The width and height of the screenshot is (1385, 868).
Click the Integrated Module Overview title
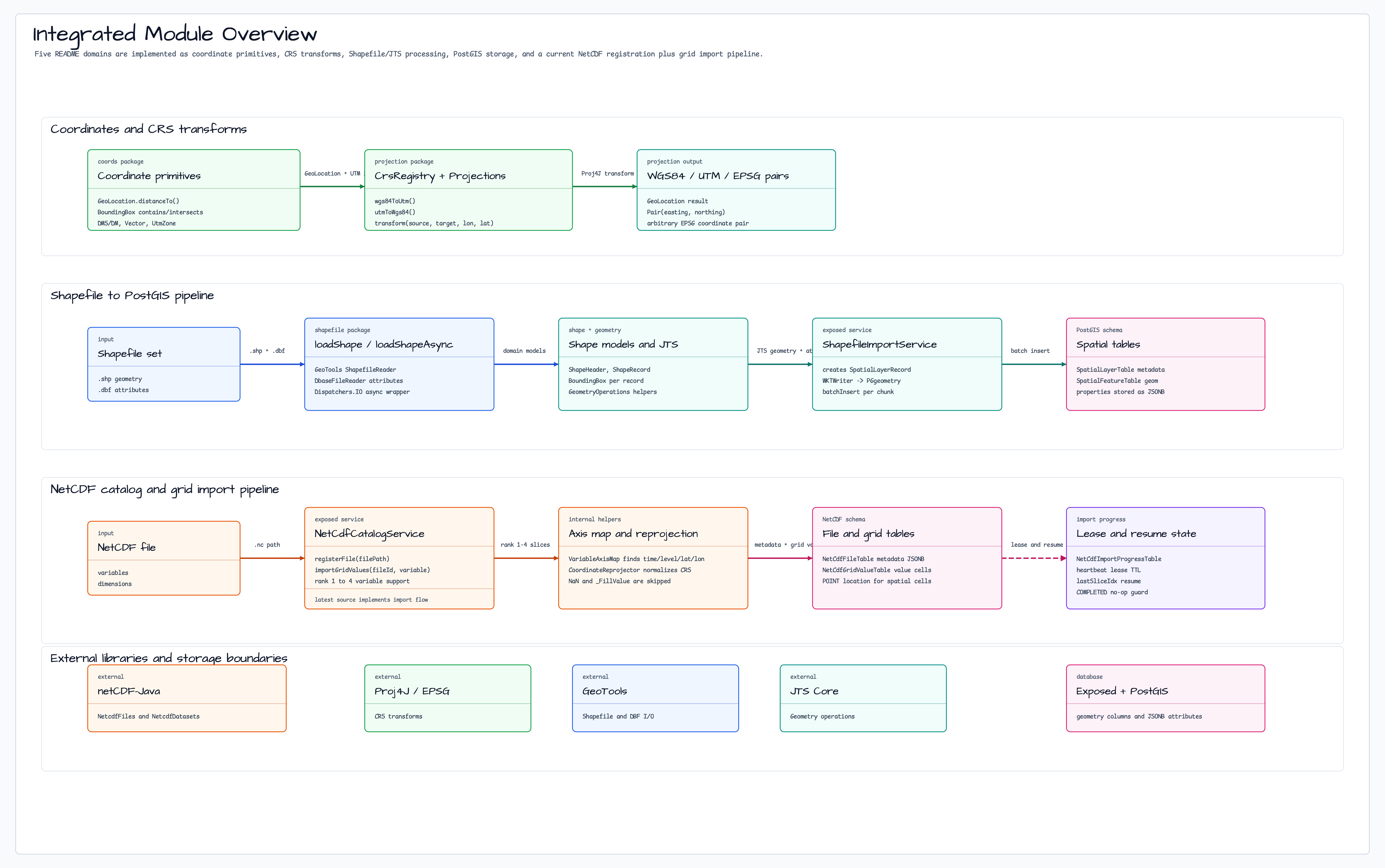click(175, 34)
